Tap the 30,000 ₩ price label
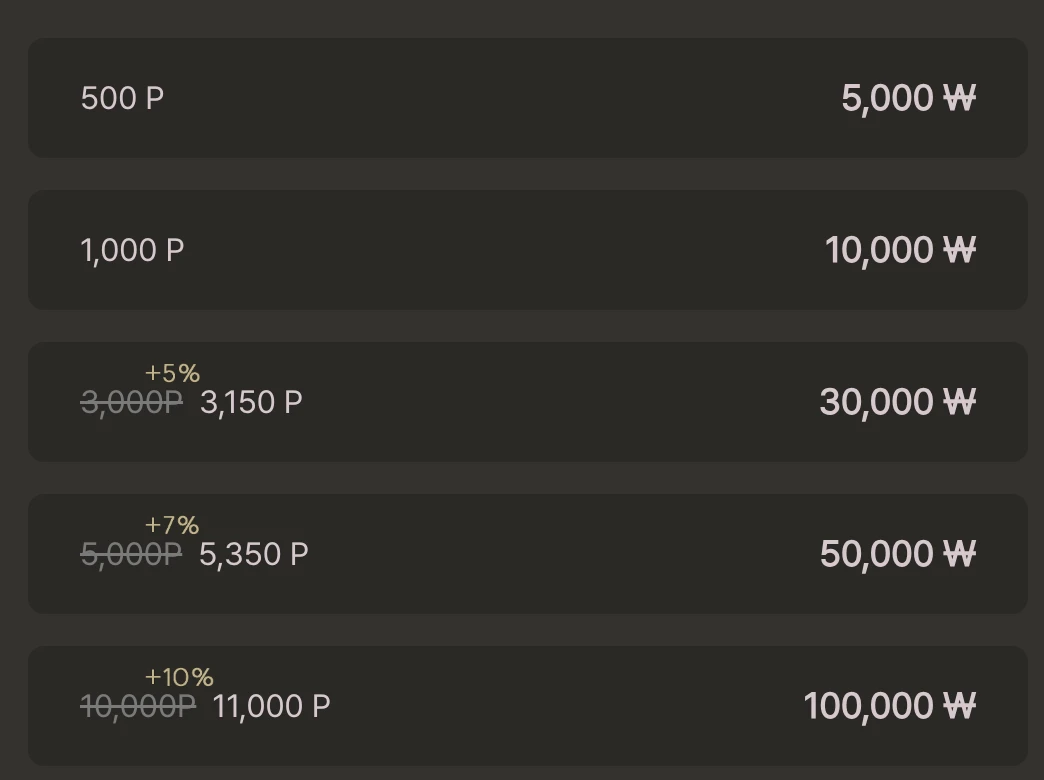Image resolution: width=1044 pixels, height=780 pixels. (x=898, y=402)
